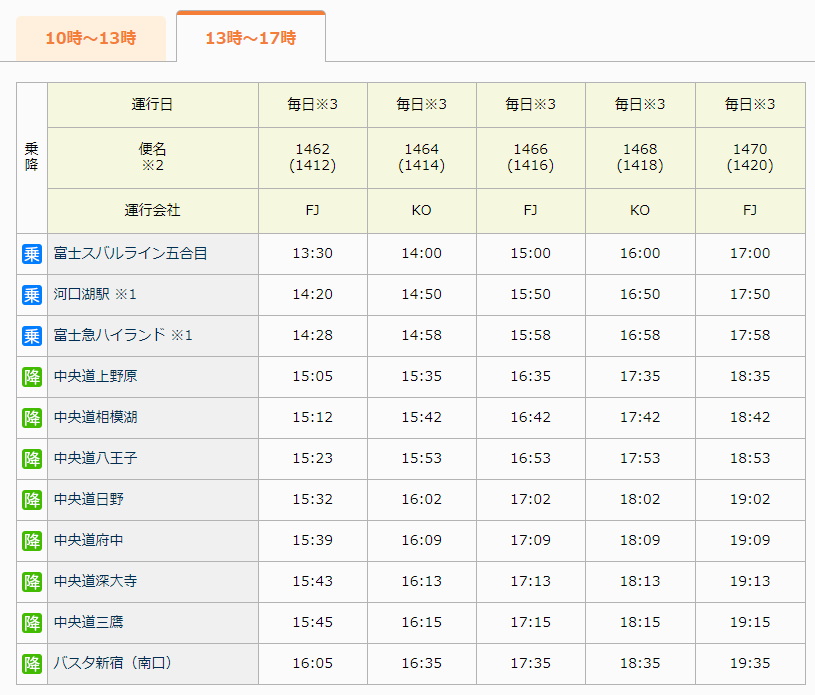Click alighting icon beside バスタ新宿（南口）
This screenshot has width=815, height=695.
(x=32, y=664)
